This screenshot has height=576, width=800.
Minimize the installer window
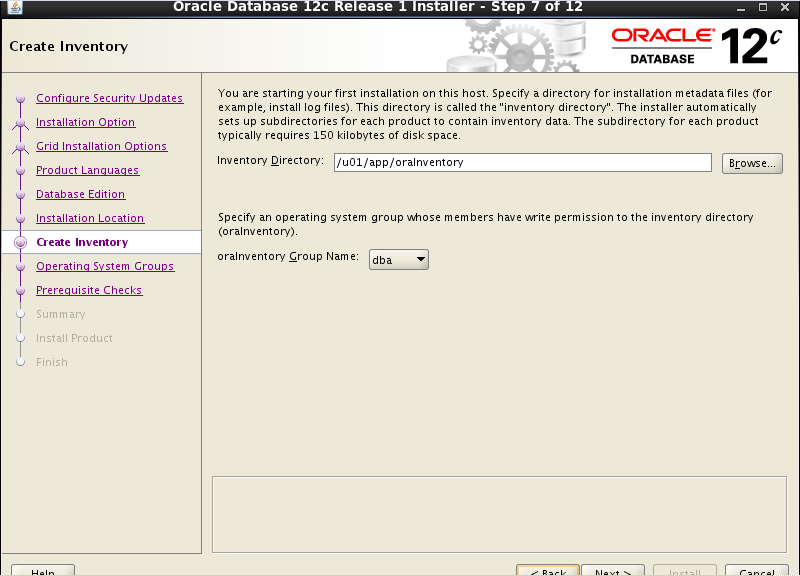(741, 7)
